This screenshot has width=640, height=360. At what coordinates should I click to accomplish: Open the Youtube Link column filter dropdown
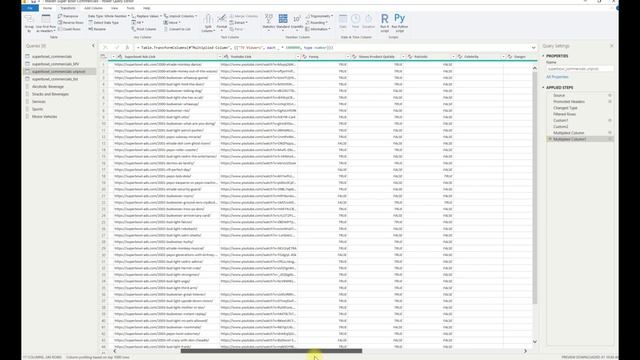pos(298,56)
